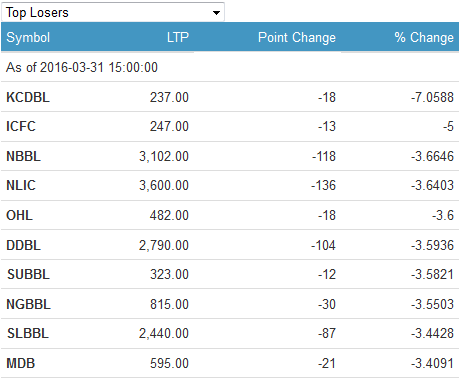Click the % Change column header
The image size is (462, 378).
point(424,37)
